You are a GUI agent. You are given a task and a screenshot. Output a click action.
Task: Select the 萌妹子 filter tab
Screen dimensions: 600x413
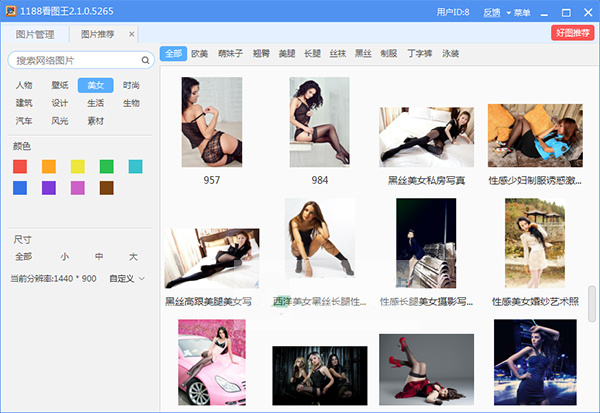[x=230, y=54]
